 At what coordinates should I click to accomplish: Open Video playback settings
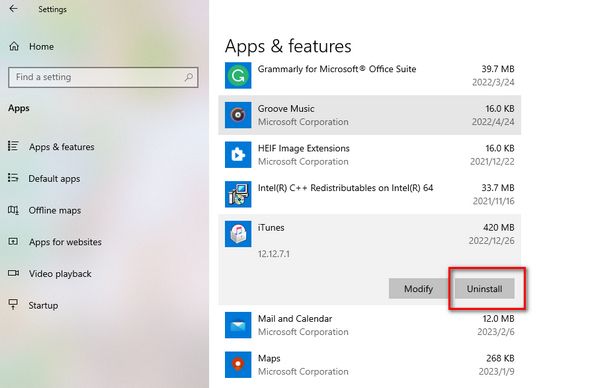click(60, 274)
